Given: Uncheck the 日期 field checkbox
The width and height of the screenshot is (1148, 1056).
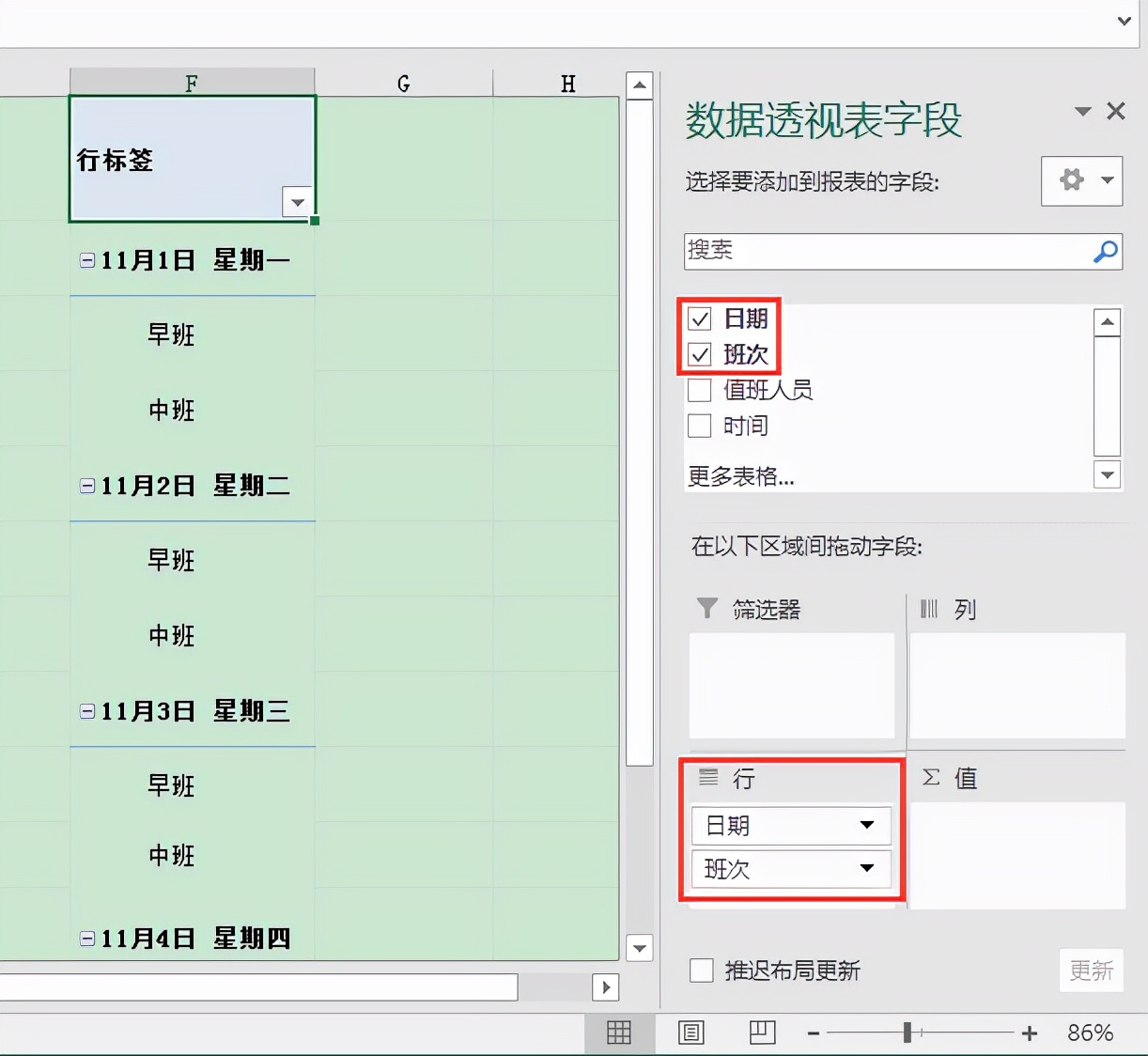Looking at the screenshot, I should click(700, 318).
